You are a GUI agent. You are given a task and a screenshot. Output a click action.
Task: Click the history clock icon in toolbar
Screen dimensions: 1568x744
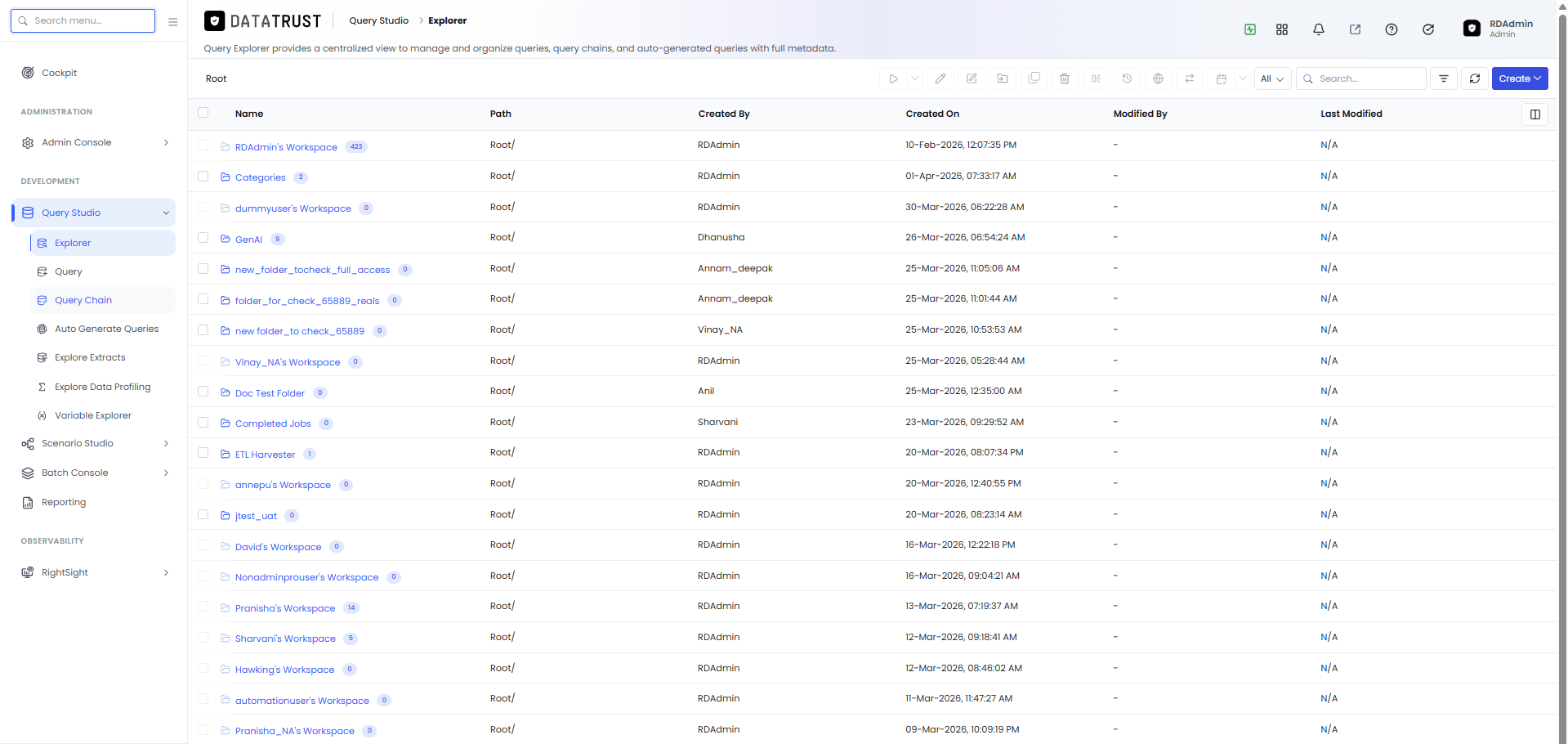[x=1127, y=78]
